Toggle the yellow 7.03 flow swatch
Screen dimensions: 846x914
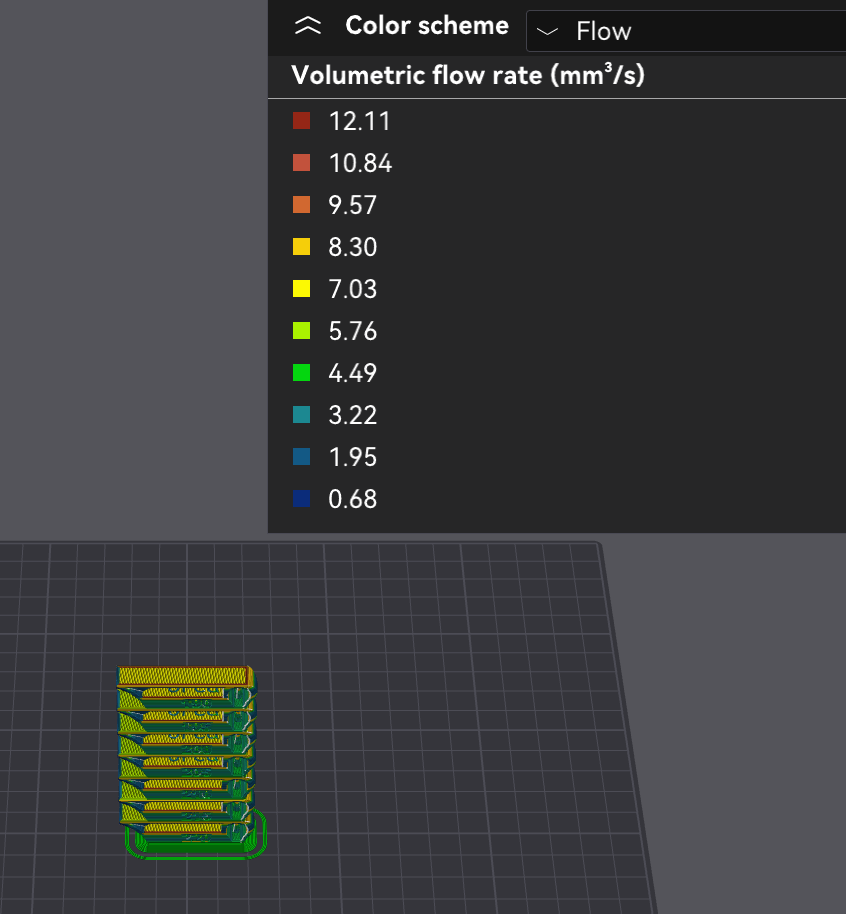tap(301, 289)
